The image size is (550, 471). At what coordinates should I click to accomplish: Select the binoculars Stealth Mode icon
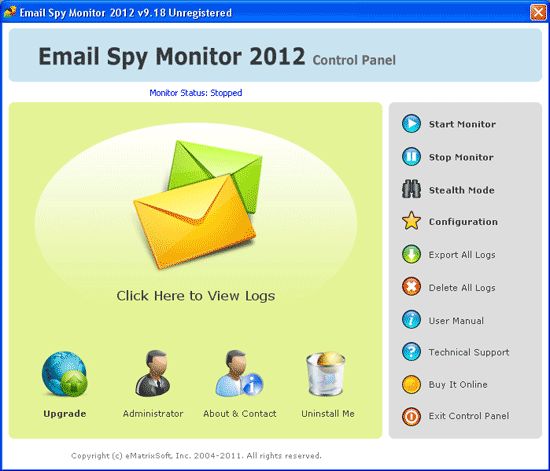click(x=411, y=189)
